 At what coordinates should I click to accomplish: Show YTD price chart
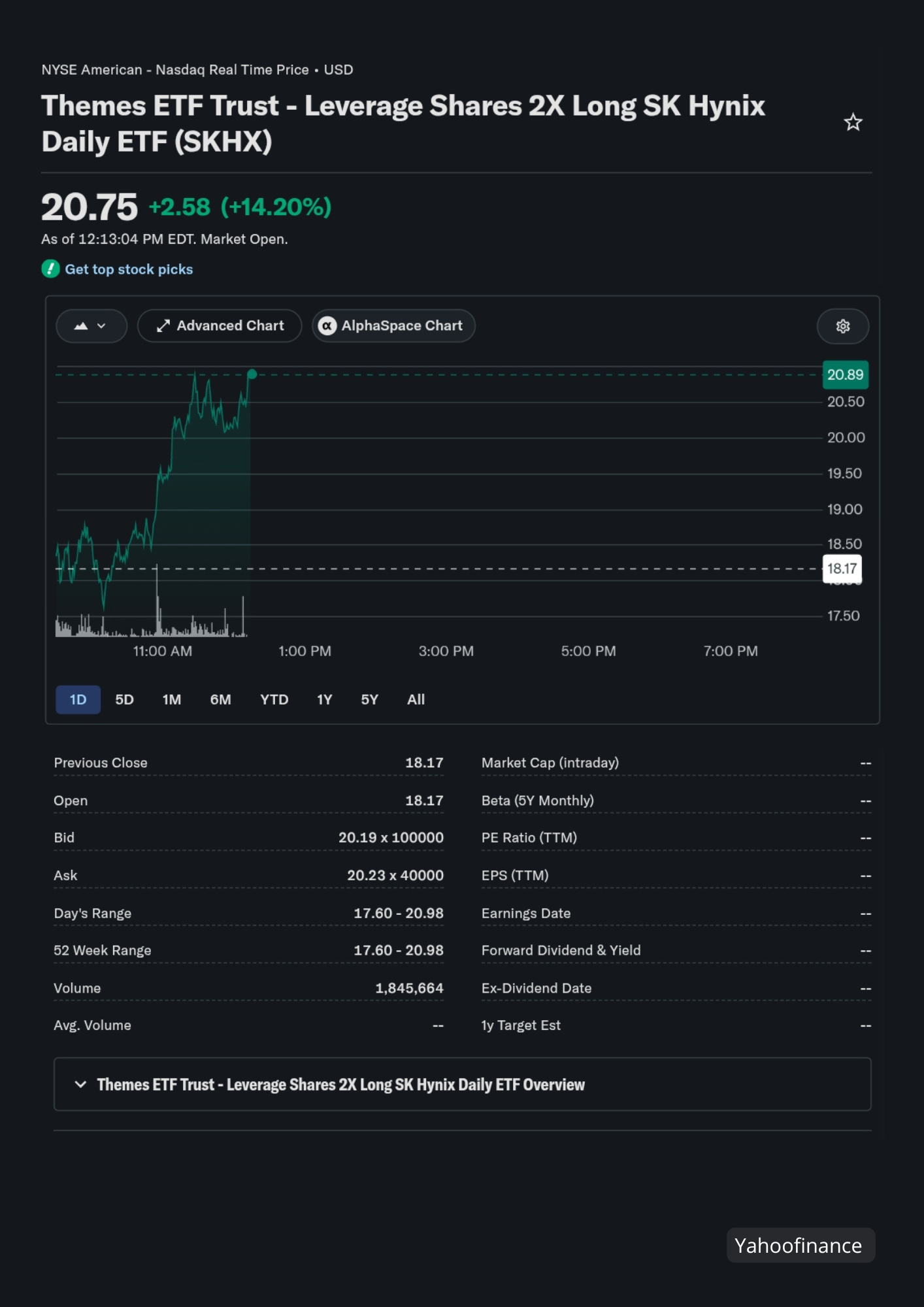coord(274,699)
